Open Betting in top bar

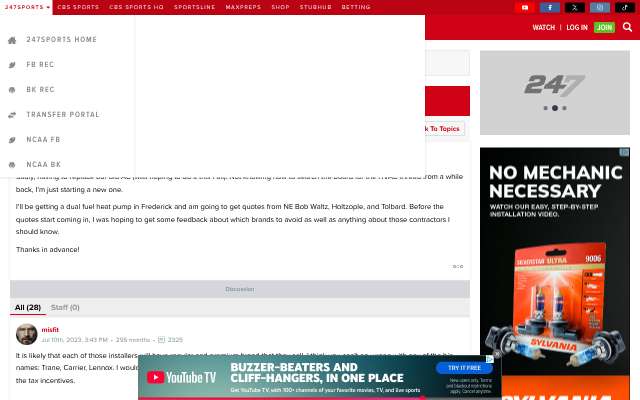356,7
